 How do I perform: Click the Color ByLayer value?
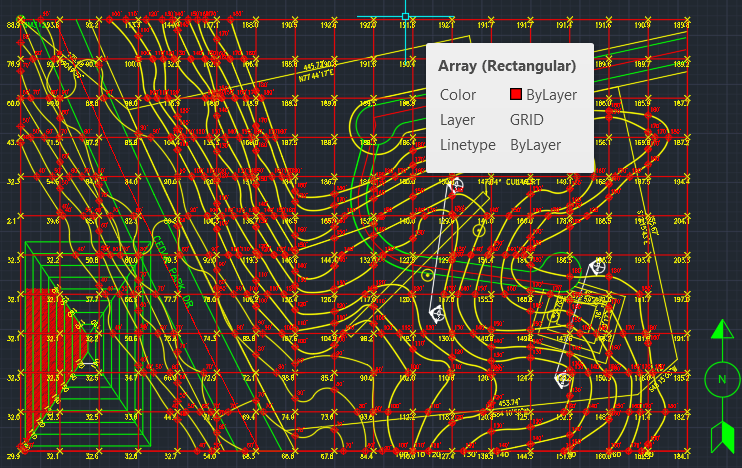tap(551, 95)
